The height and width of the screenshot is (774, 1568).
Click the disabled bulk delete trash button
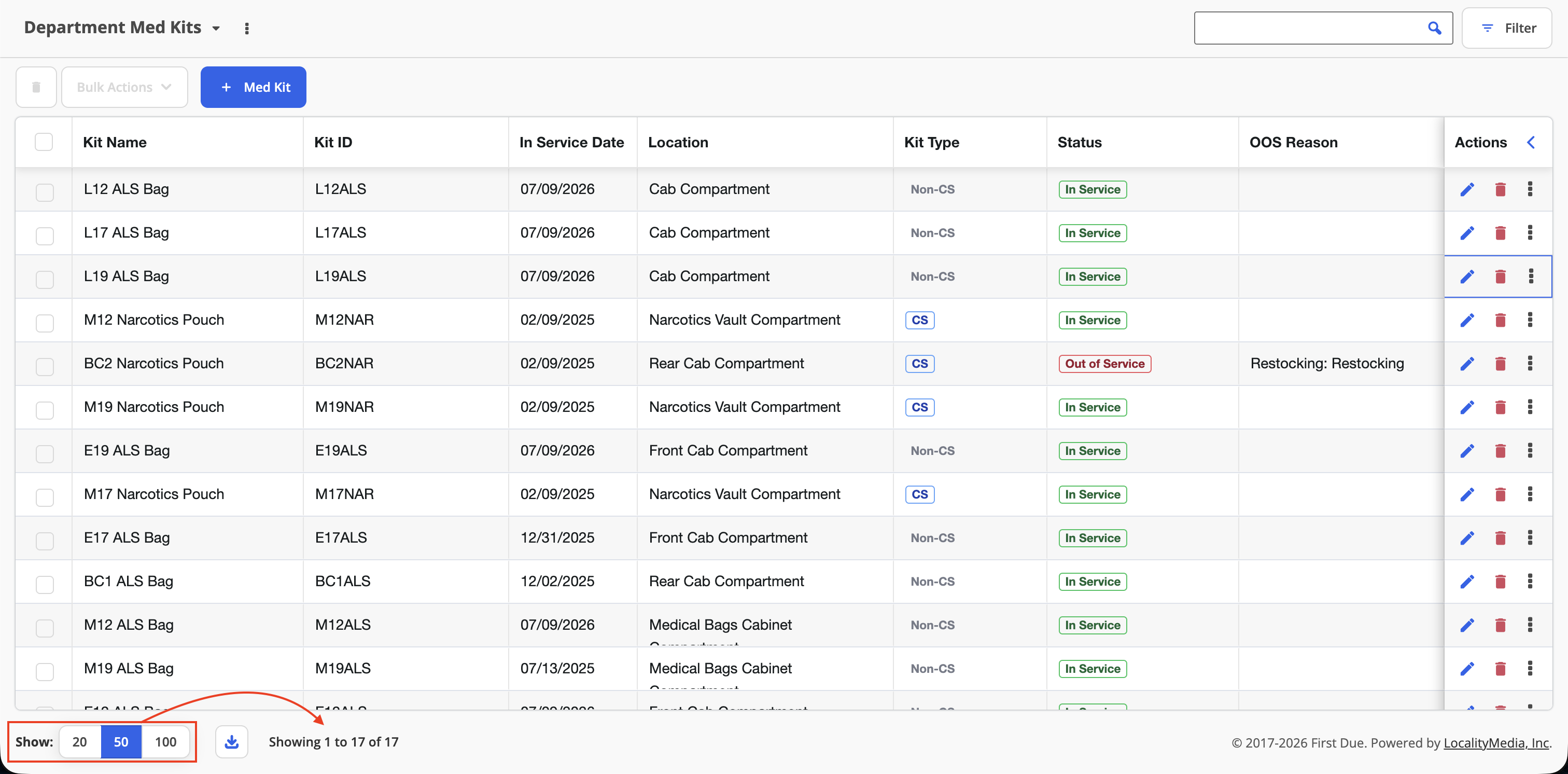tap(36, 87)
